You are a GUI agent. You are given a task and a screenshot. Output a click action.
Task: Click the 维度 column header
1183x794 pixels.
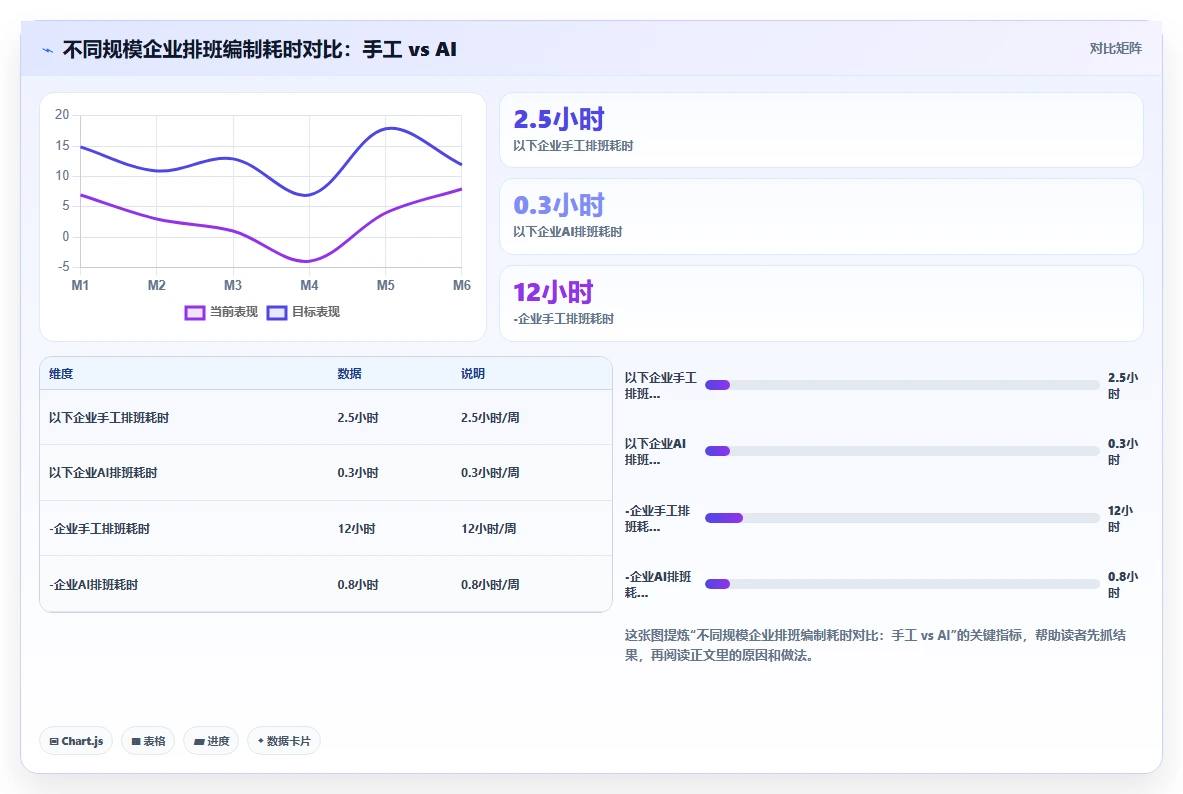[61, 374]
